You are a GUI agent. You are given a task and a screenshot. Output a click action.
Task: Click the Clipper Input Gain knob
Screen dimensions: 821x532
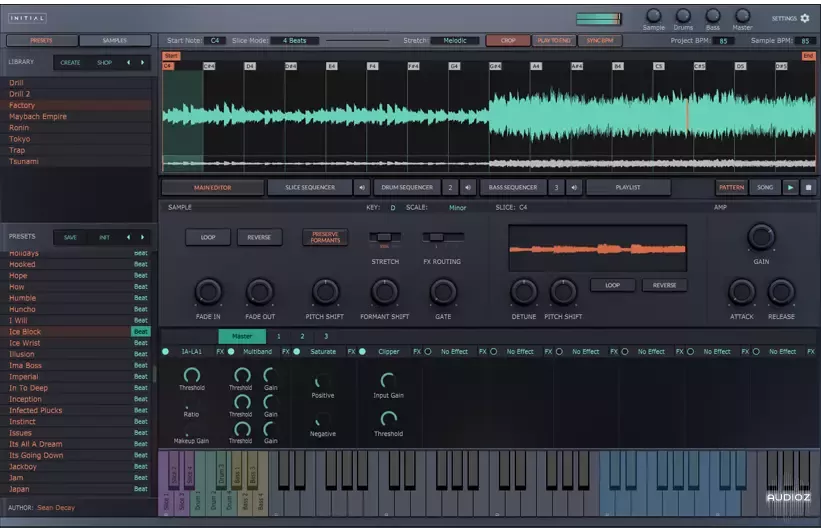(x=388, y=381)
